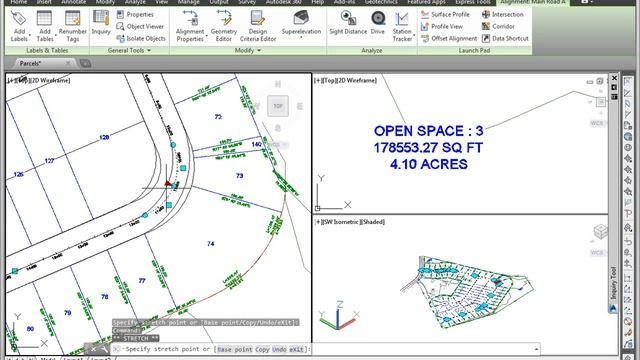Expand the Add Labels dropdown arrow
Screen dimensions: 640x360
click(x=30, y=36)
